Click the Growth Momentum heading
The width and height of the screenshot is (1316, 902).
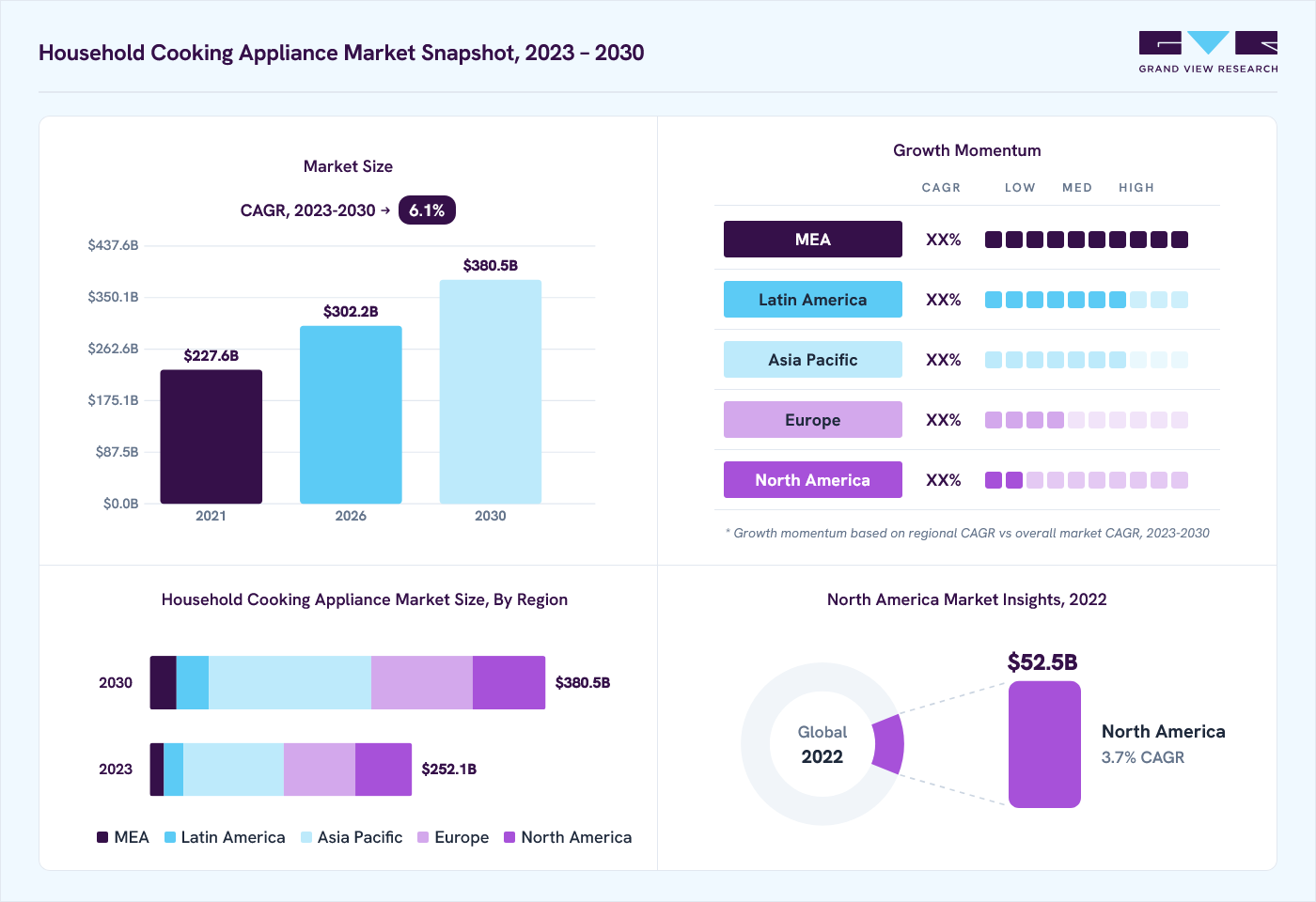[x=967, y=150]
